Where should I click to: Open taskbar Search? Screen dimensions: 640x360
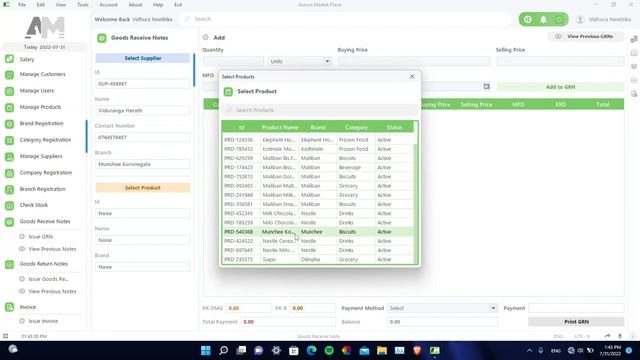coord(223,350)
